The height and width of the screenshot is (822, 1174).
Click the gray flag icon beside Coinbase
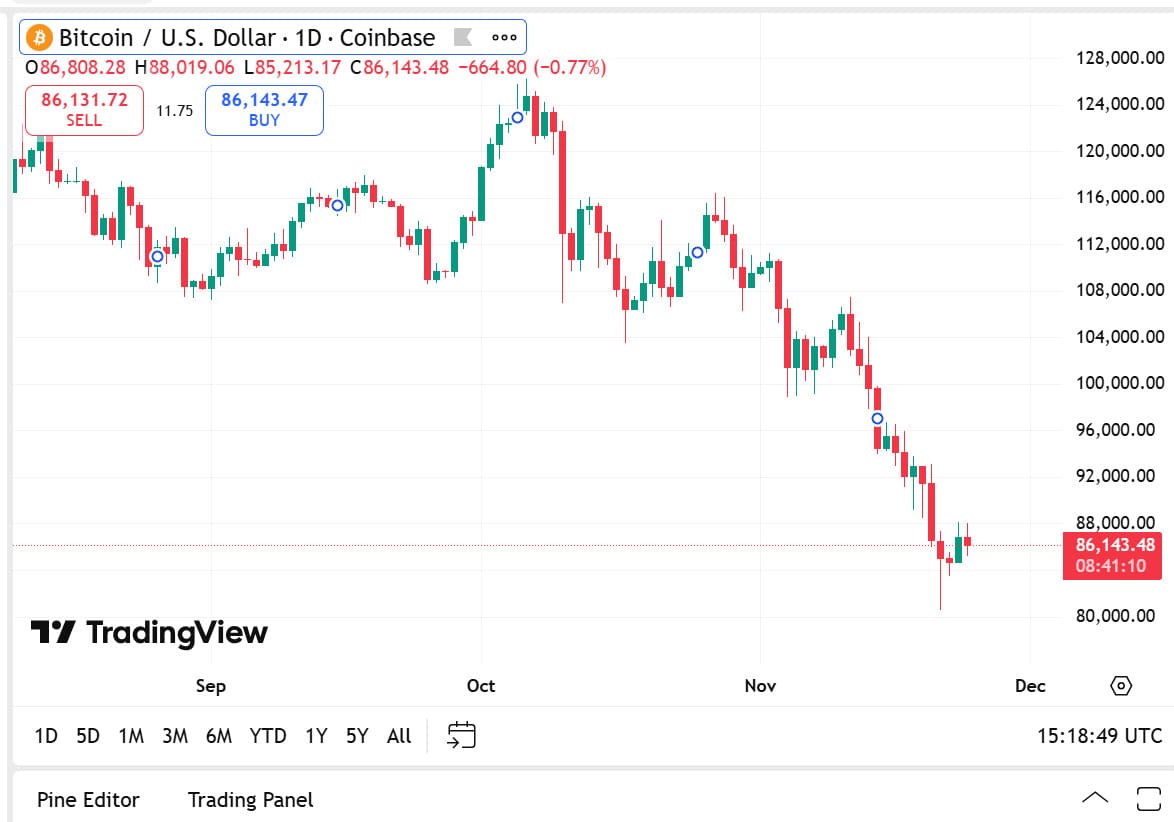coord(462,38)
